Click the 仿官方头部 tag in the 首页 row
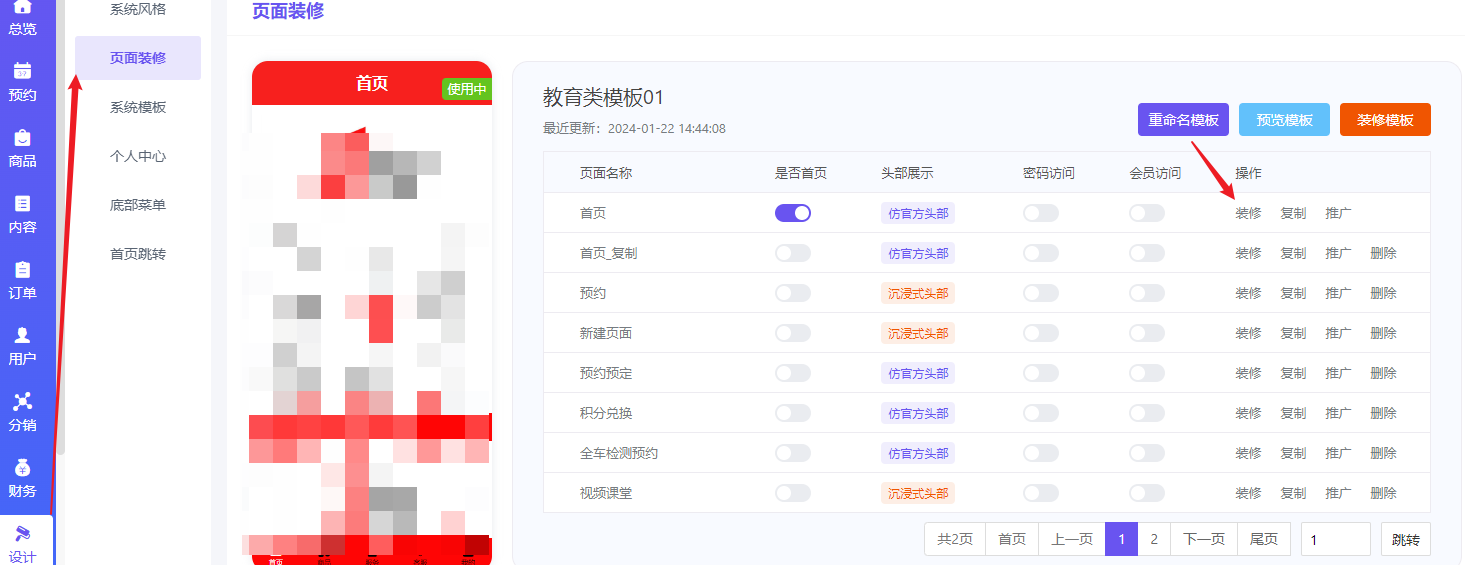Image resolution: width=1465 pixels, height=565 pixels. (918, 213)
